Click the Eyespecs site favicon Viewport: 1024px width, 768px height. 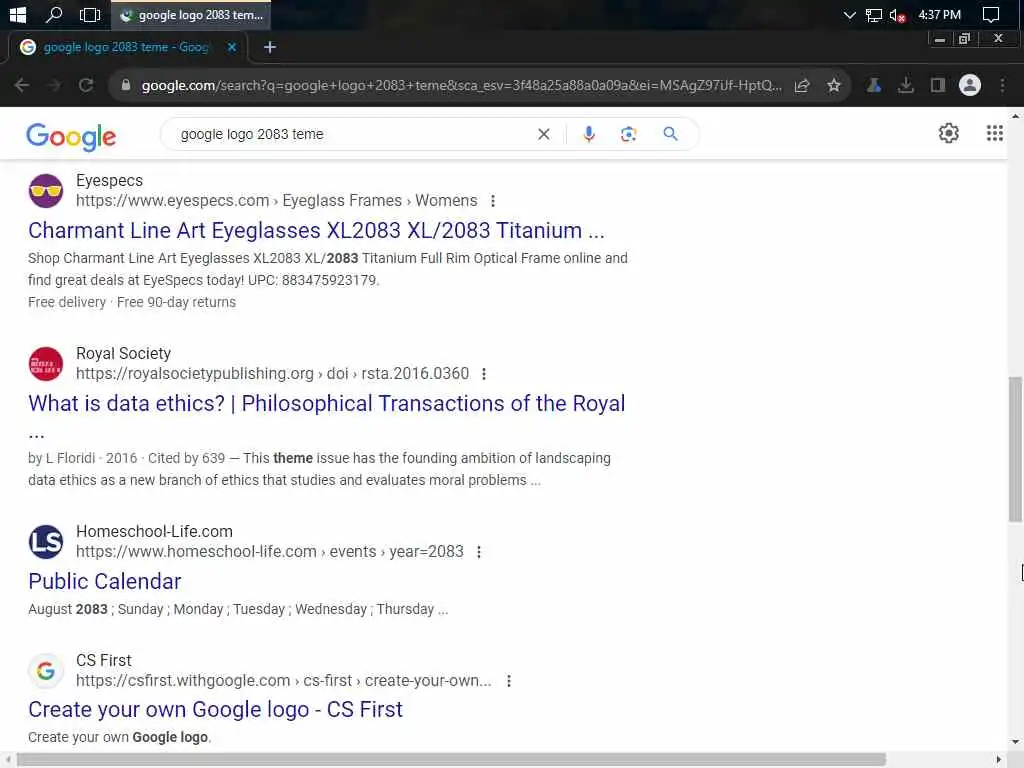46,191
